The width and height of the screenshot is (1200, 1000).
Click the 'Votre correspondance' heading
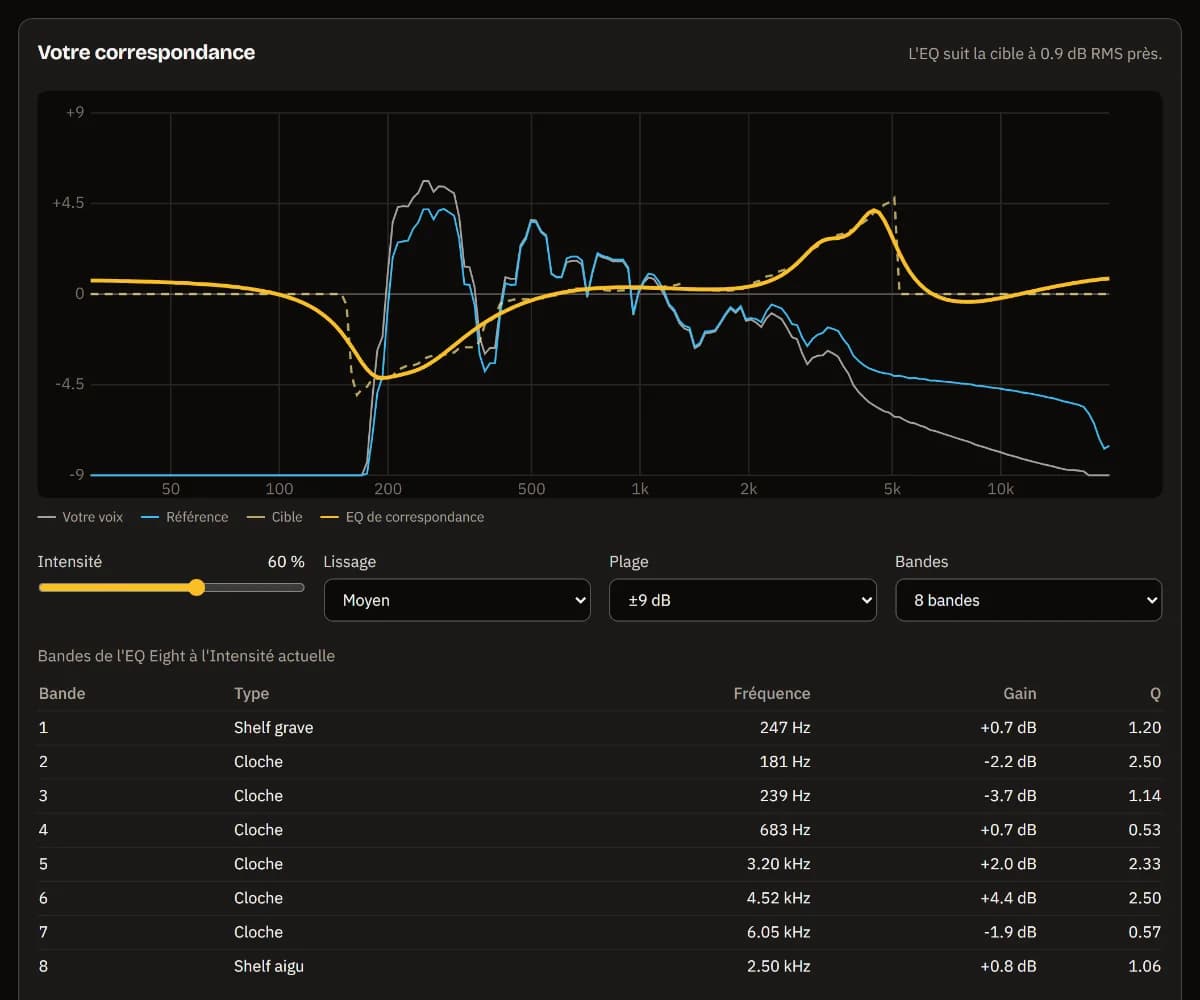(146, 52)
